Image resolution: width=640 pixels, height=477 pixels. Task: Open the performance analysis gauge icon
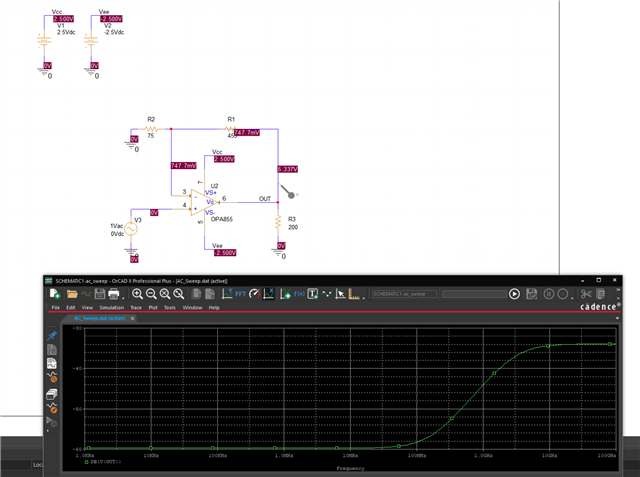(254, 294)
